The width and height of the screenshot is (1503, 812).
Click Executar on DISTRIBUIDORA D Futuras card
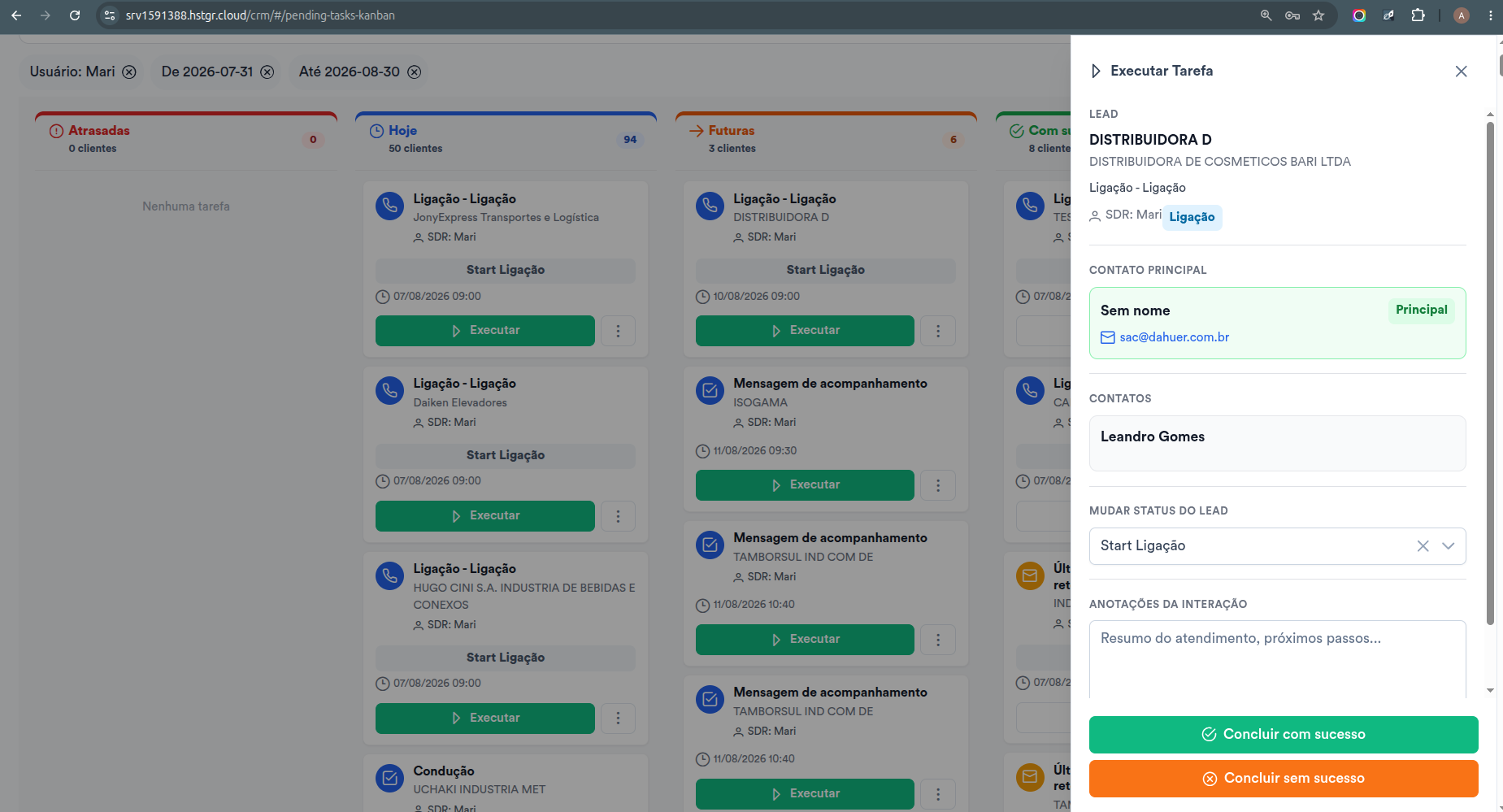[x=805, y=331]
